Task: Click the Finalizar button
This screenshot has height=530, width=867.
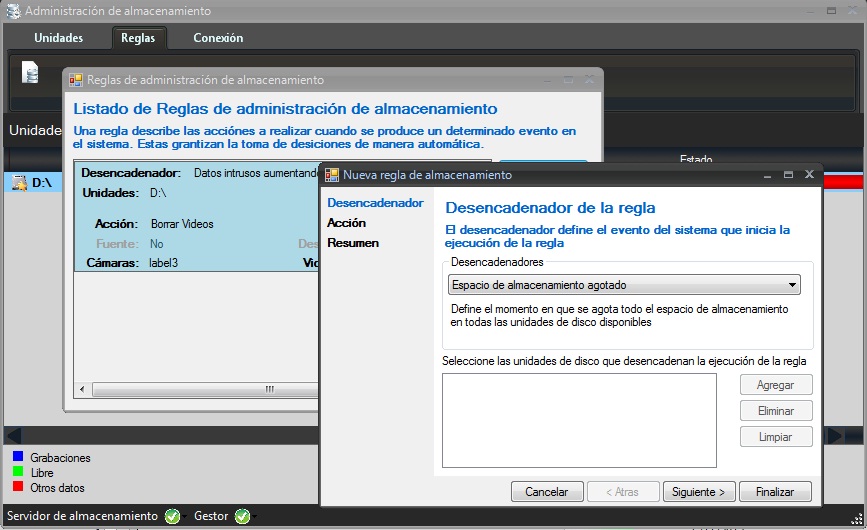Action: click(775, 492)
